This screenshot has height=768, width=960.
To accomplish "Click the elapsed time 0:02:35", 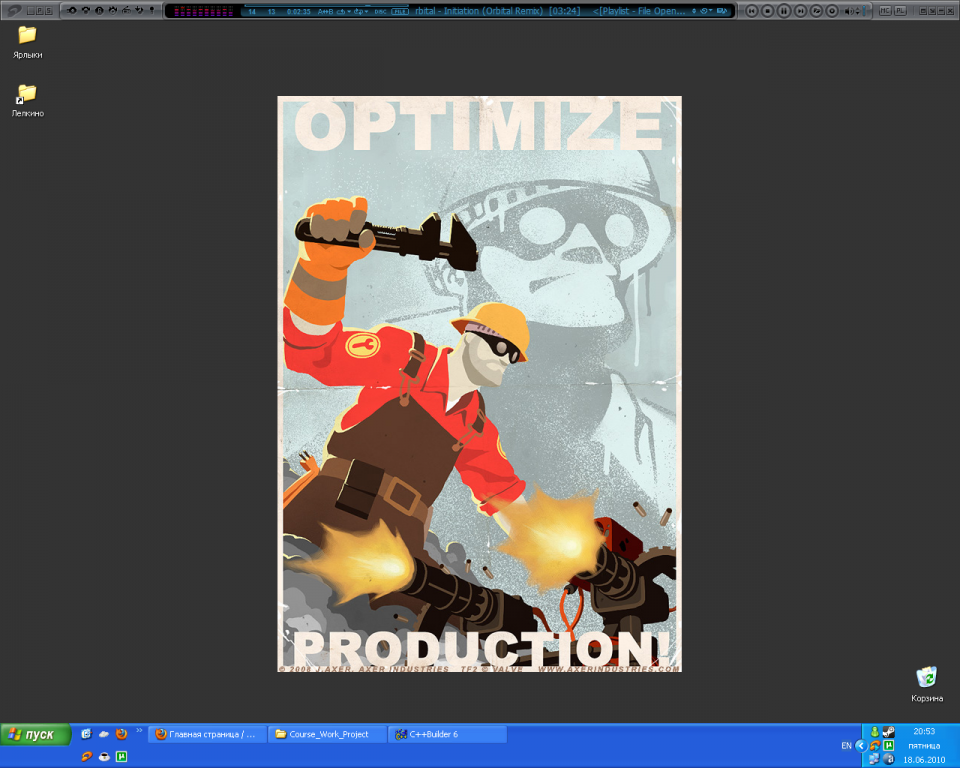I will click(x=299, y=12).
